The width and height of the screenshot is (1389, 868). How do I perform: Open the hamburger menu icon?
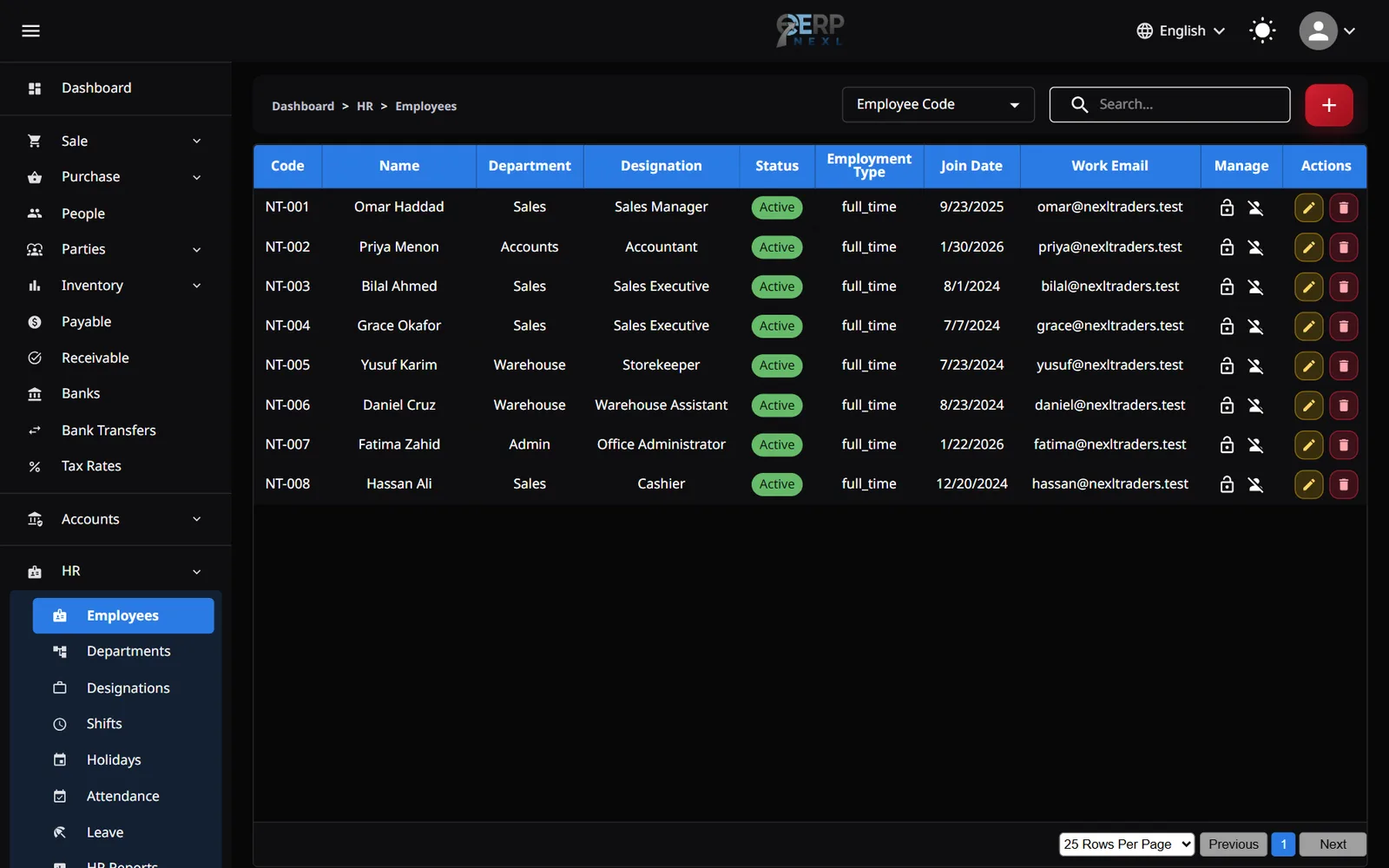tap(30, 31)
